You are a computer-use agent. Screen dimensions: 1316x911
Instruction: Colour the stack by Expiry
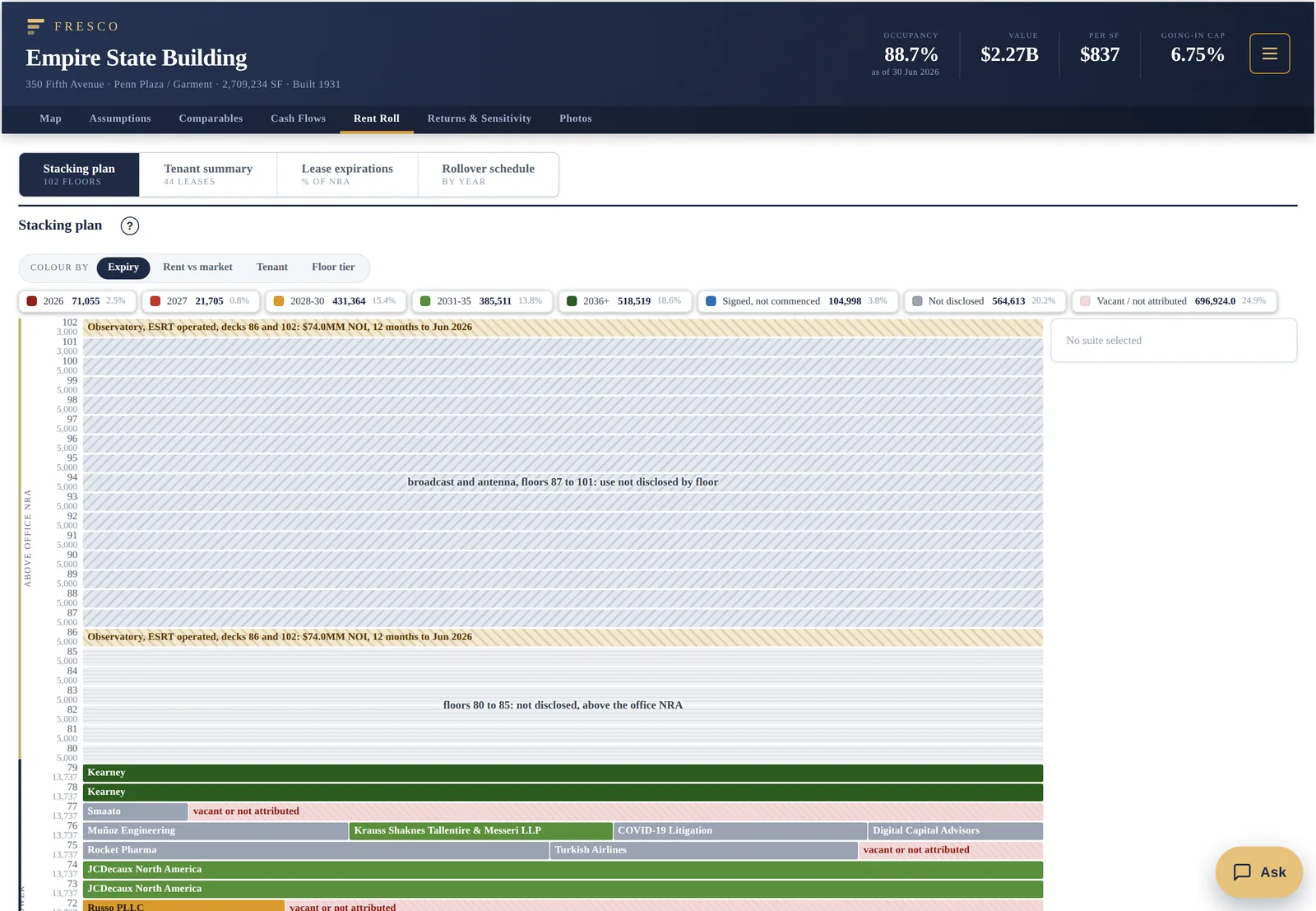tap(123, 267)
